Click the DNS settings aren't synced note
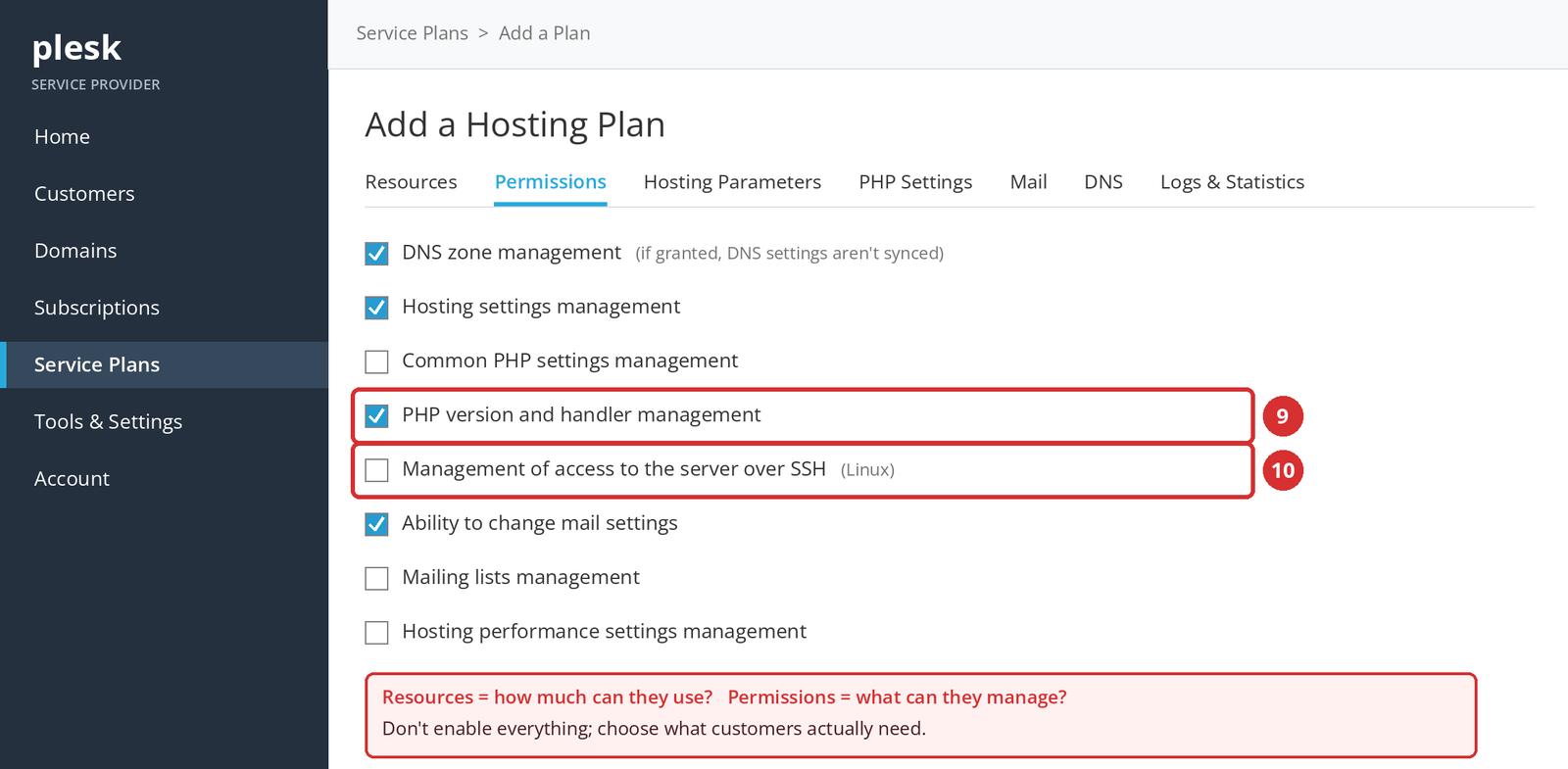This screenshot has width=1568, height=769. point(789,254)
